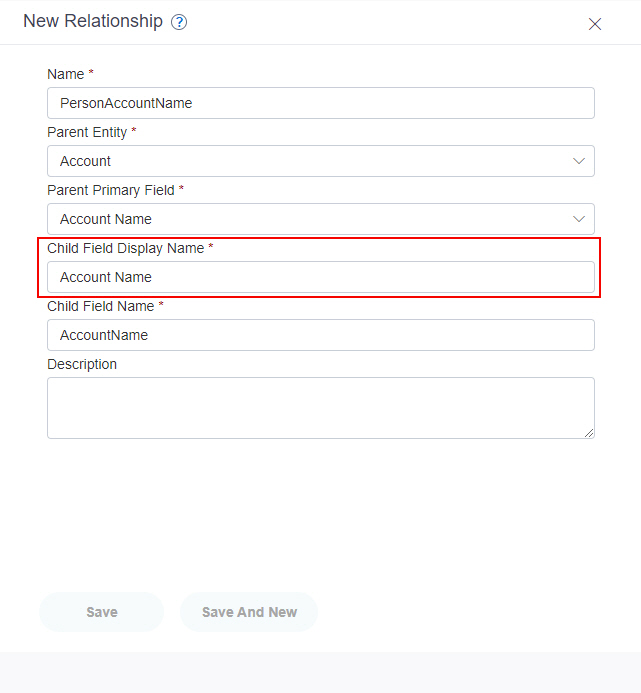Click the Save And New button
This screenshot has height=693, width=641.
click(x=249, y=612)
